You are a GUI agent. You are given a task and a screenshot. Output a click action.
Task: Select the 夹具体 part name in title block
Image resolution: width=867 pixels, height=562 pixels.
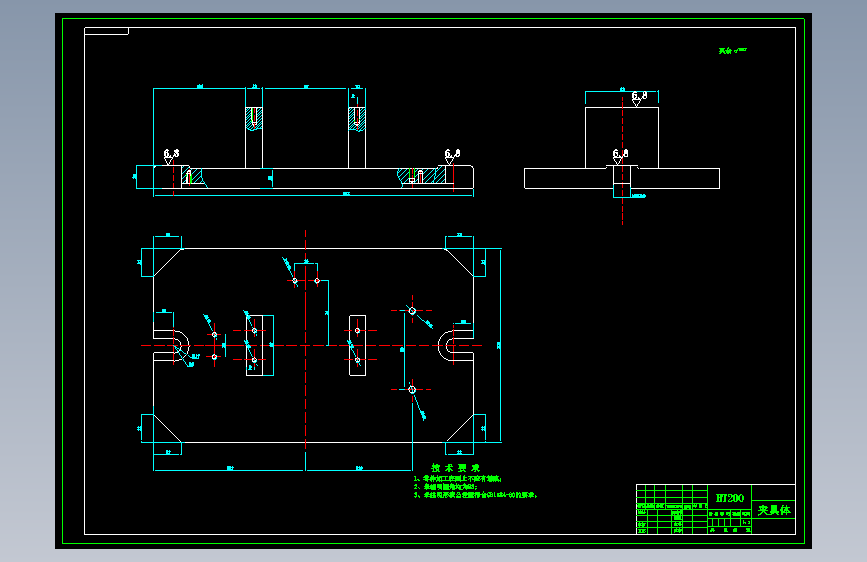[774, 510]
